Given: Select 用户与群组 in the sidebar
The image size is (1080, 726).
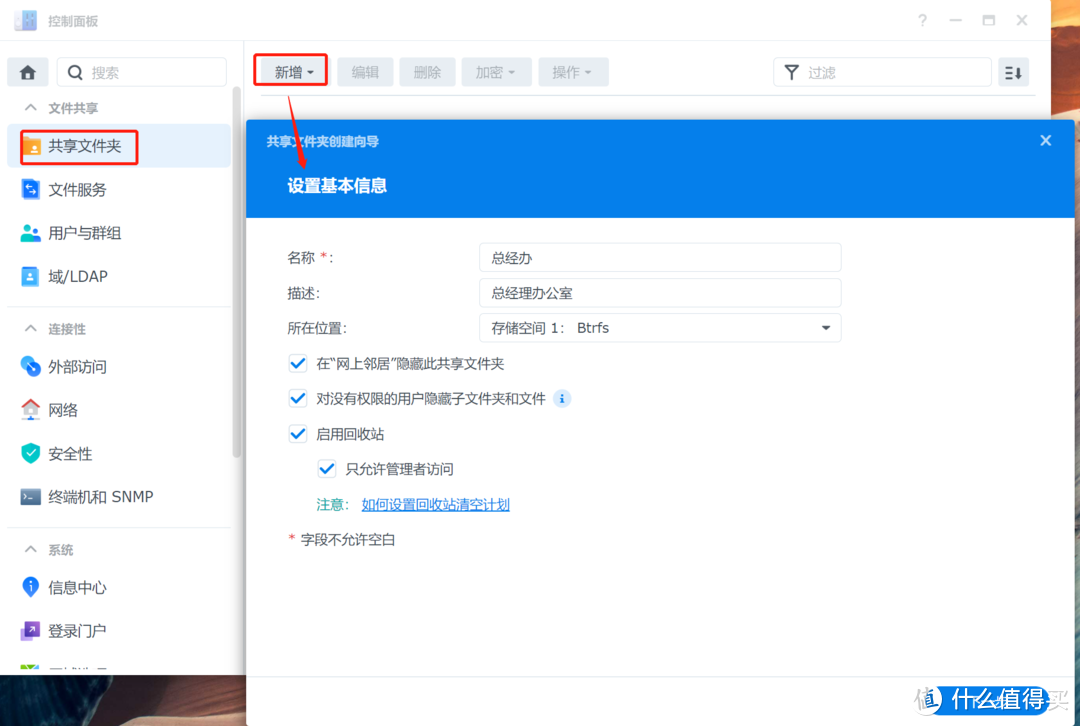Looking at the screenshot, I should click(x=92, y=233).
